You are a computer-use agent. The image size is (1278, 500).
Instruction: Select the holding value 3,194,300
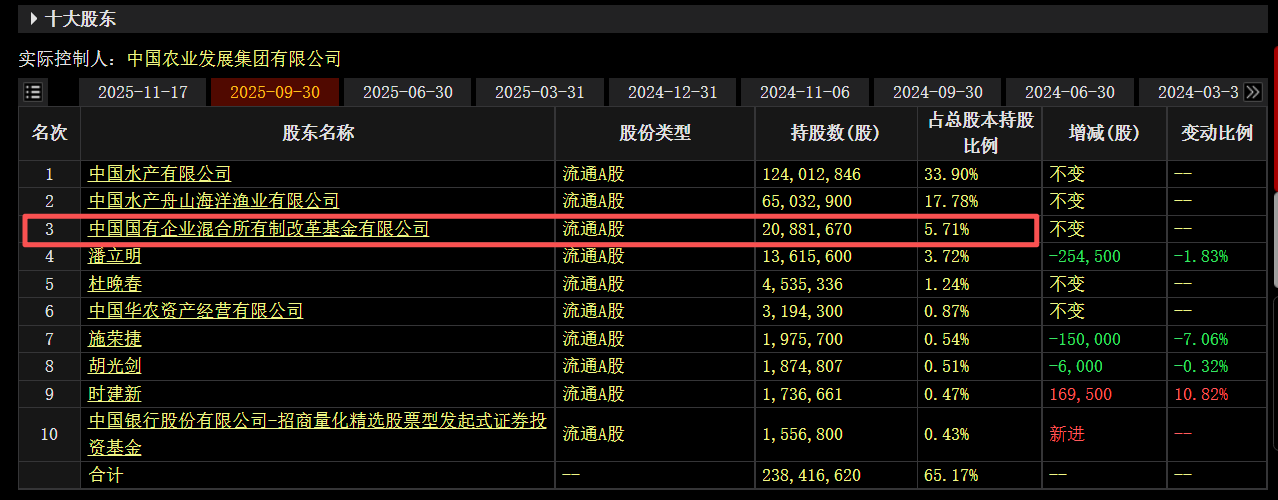(803, 311)
